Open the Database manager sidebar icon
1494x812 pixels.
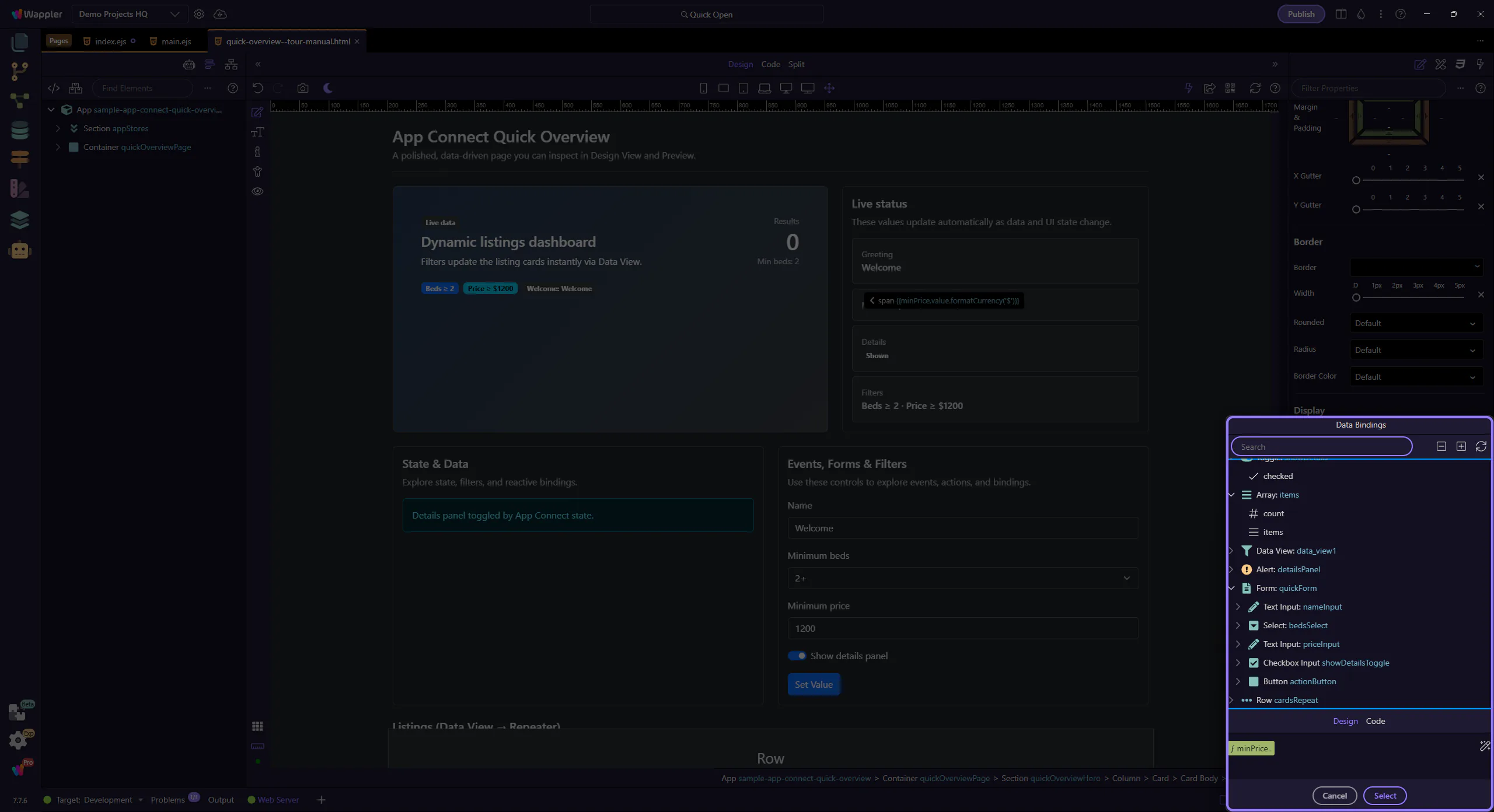point(19,130)
